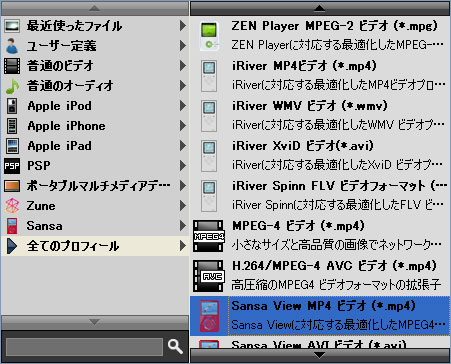Open the PSP category
The image size is (451, 364).
pos(95,166)
